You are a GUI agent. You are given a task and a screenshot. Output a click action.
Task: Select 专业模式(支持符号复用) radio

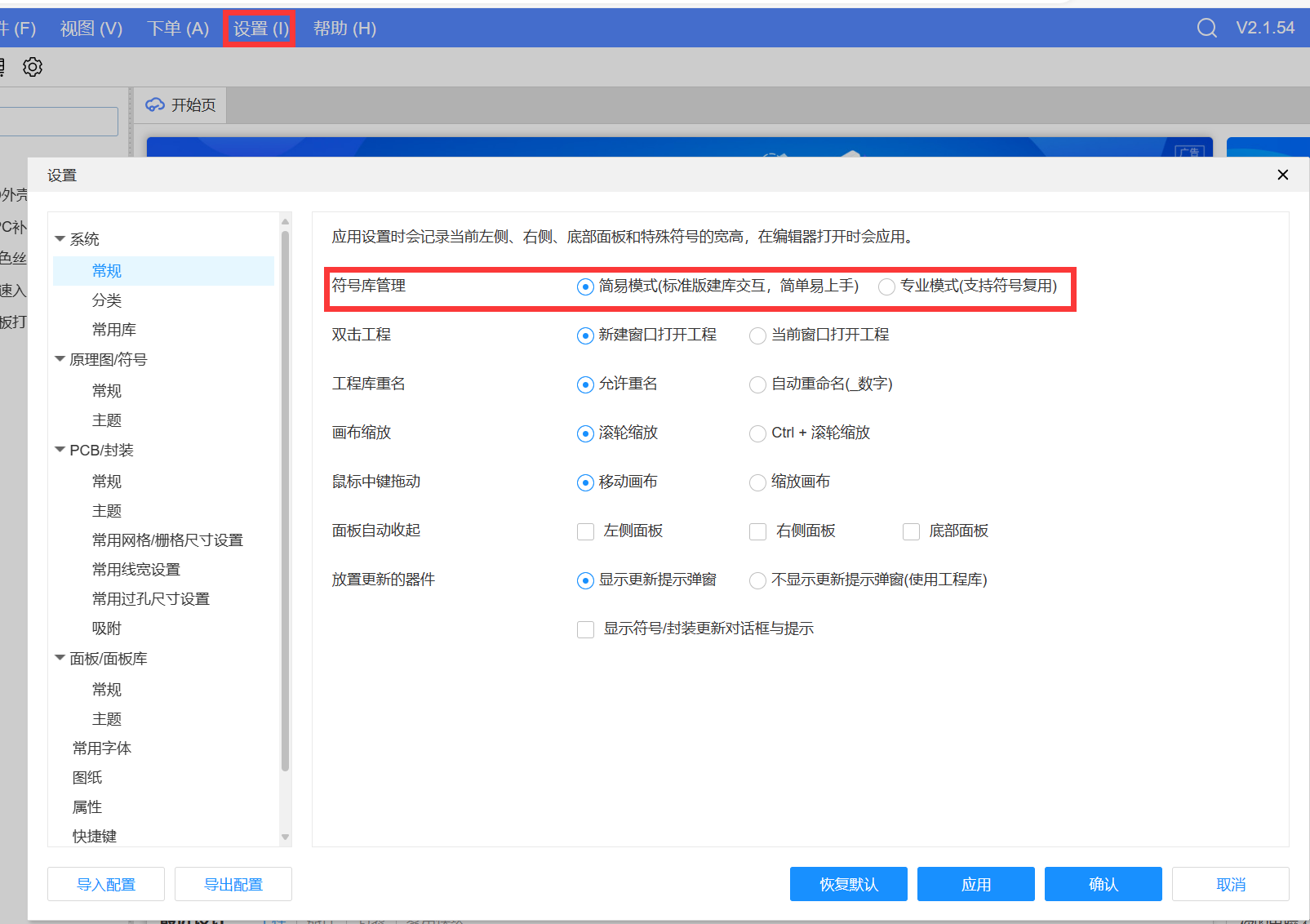(886, 287)
